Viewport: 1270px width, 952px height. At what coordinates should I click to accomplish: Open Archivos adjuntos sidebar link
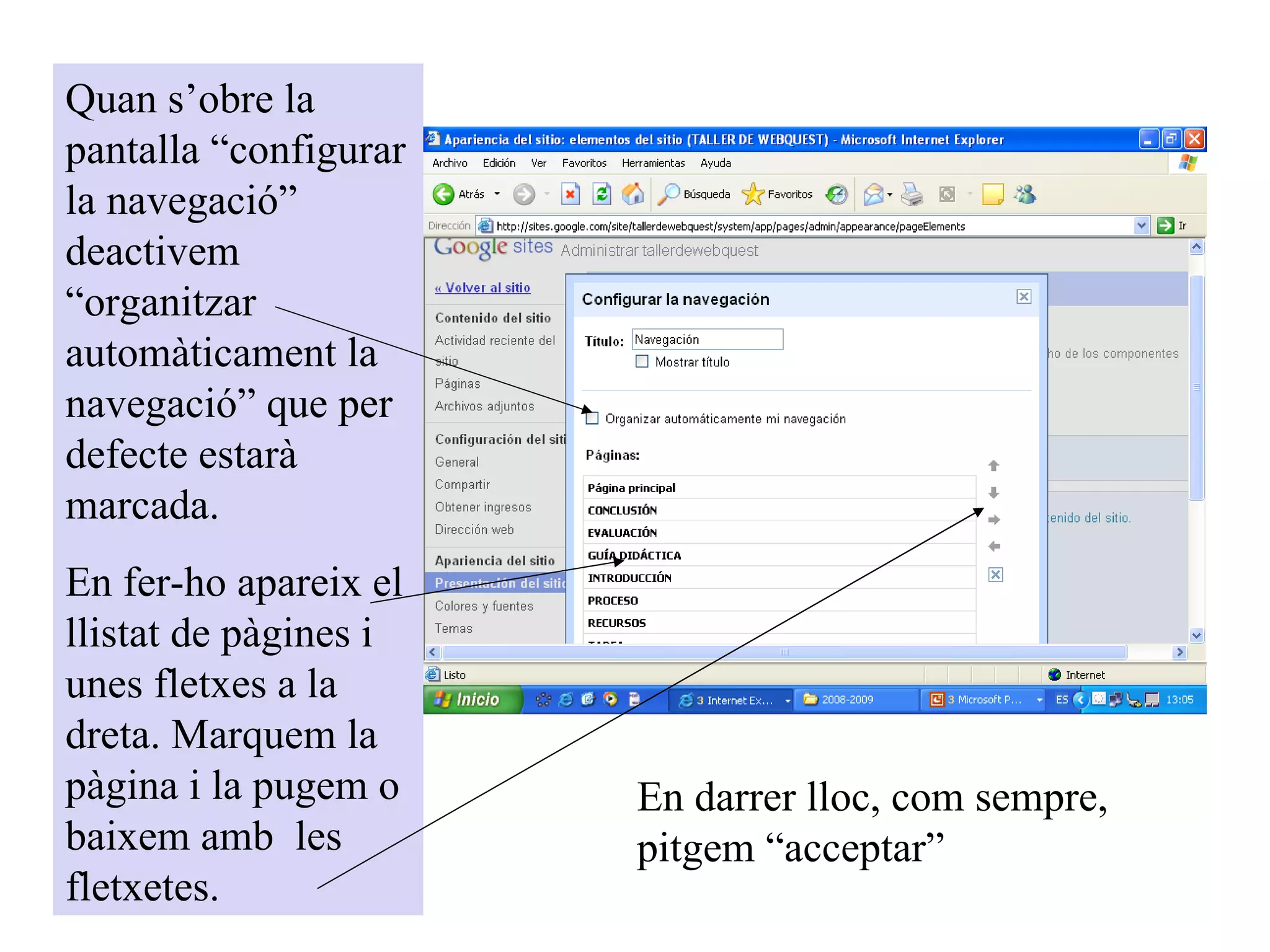(x=484, y=406)
